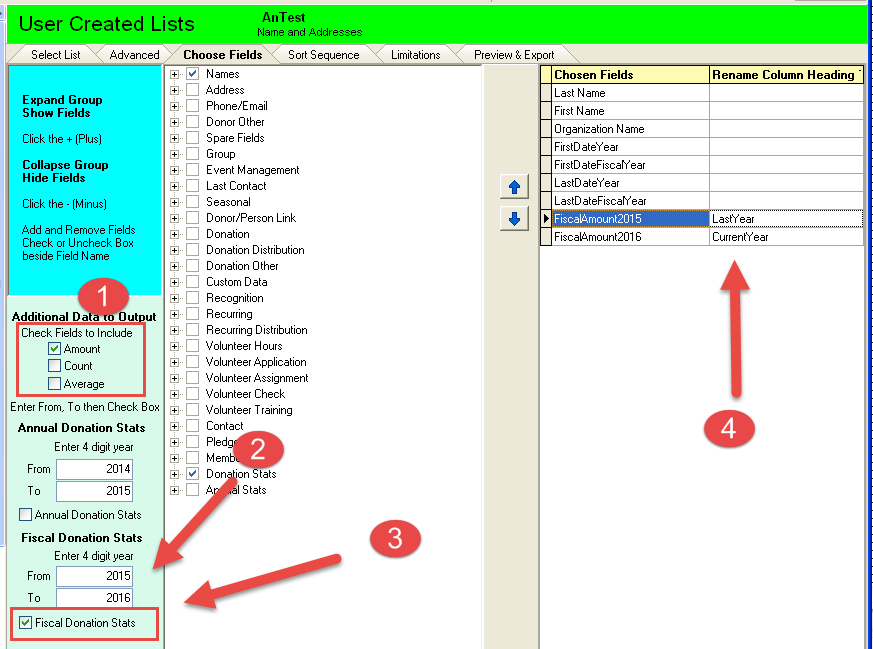Expand the Donation Stats group
Viewport: 873px width, 649px height.
175,474
